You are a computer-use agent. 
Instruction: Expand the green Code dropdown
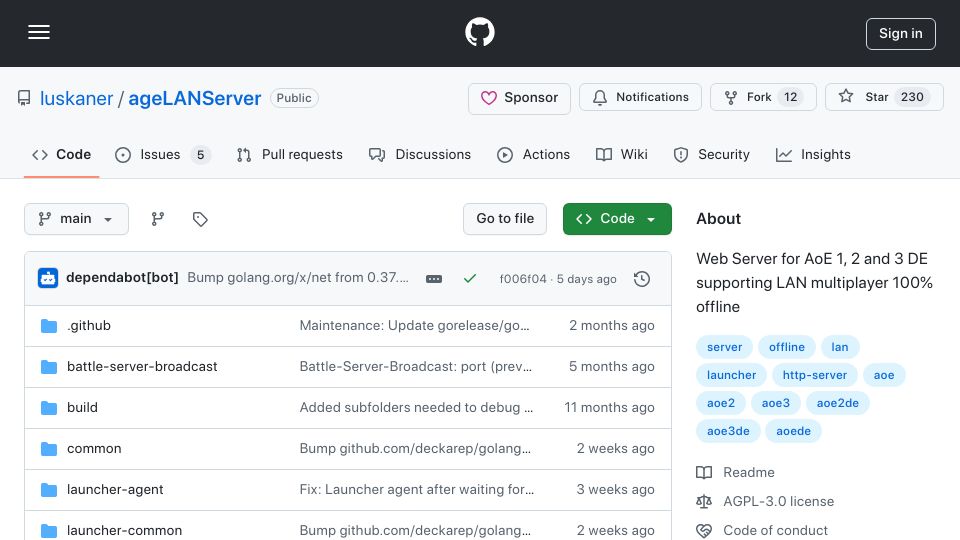coord(617,219)
